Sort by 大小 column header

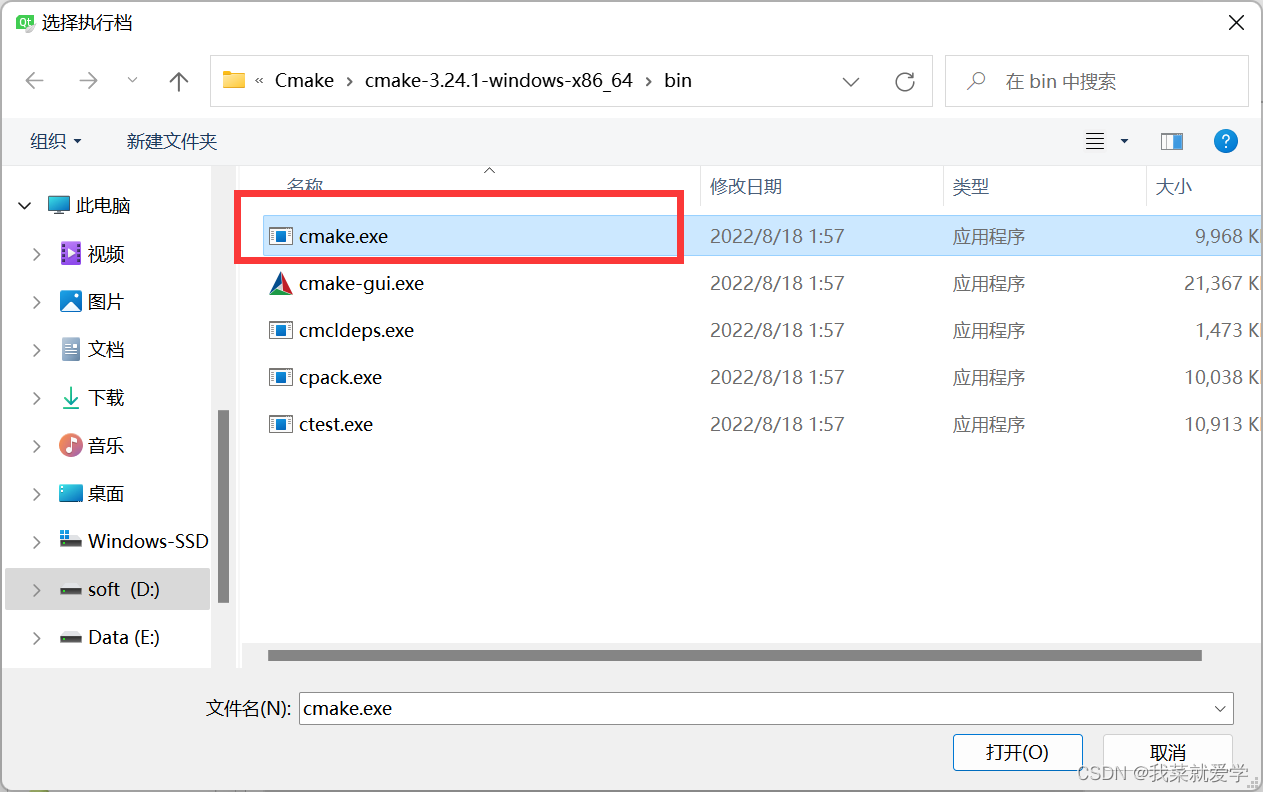(1174, 186)
